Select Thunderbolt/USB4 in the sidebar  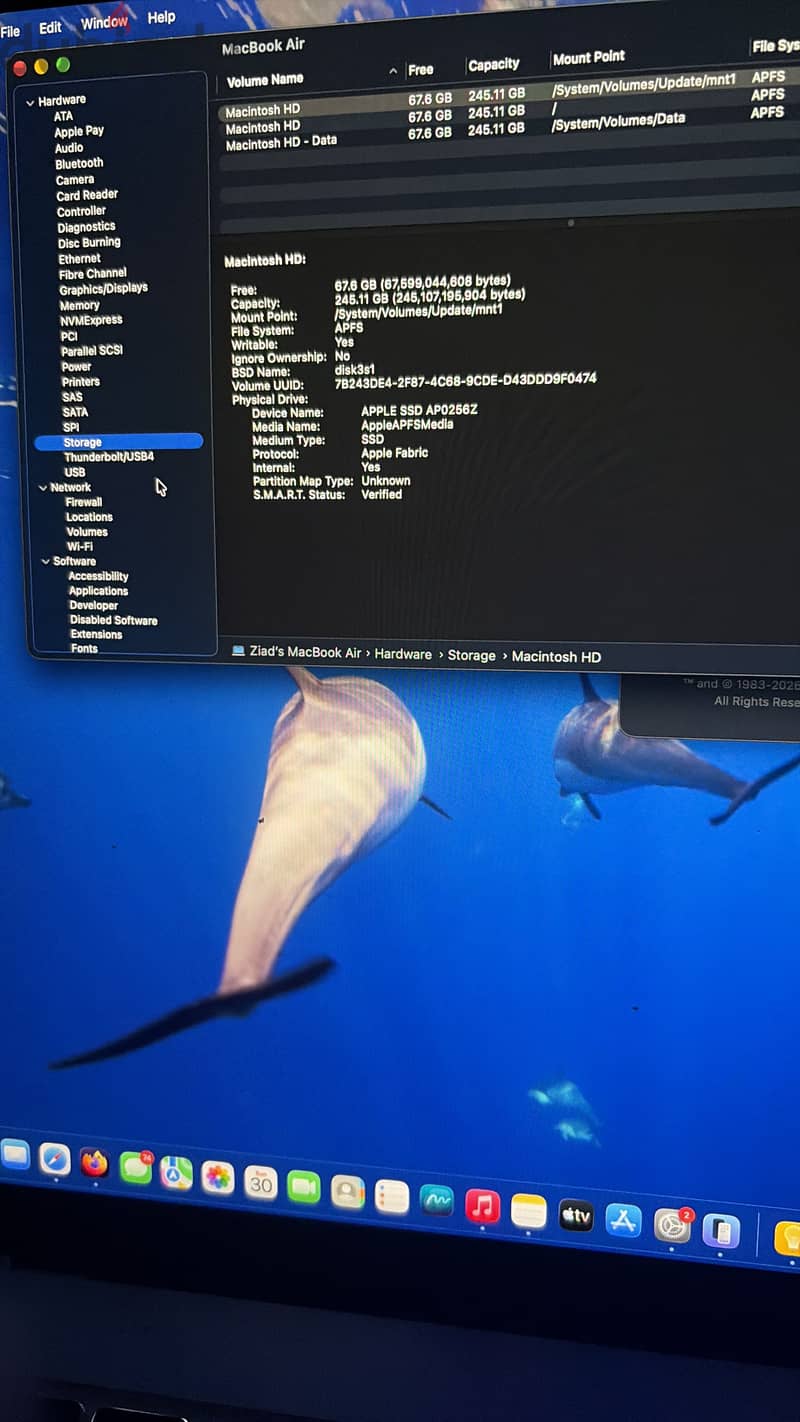109,457
